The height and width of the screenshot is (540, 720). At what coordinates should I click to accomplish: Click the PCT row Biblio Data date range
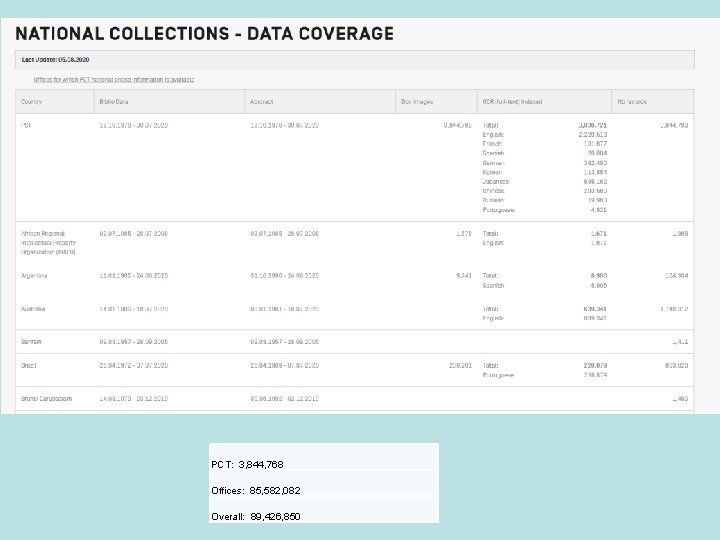(x=134, y=125)
